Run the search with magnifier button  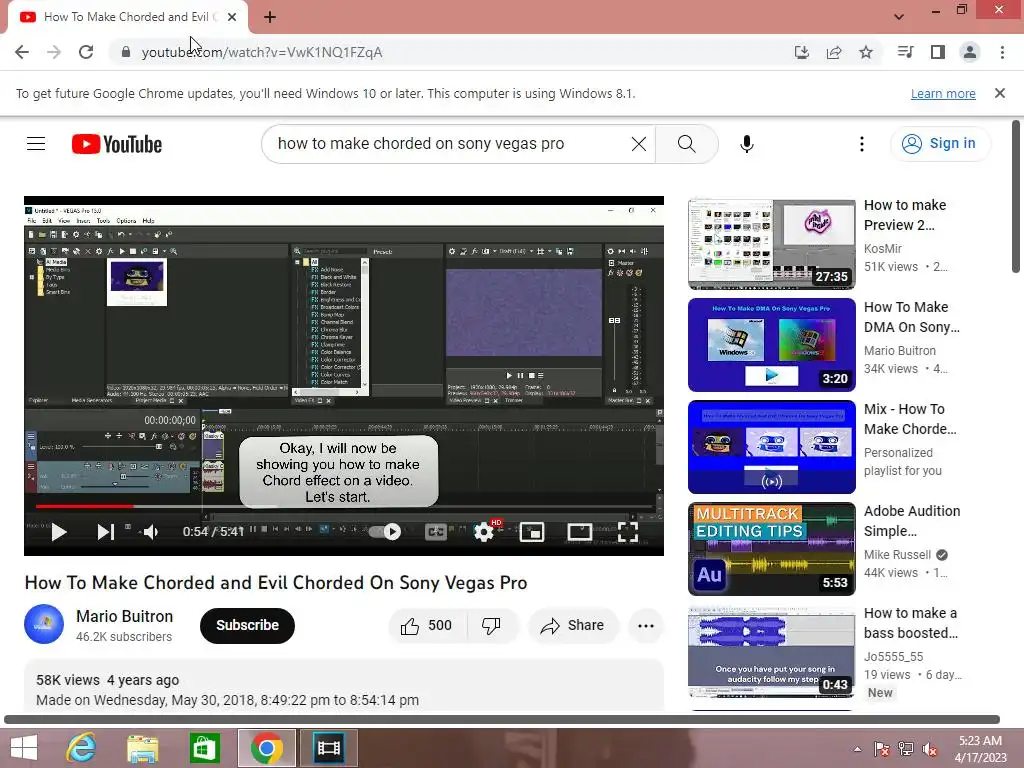point(686,144)
